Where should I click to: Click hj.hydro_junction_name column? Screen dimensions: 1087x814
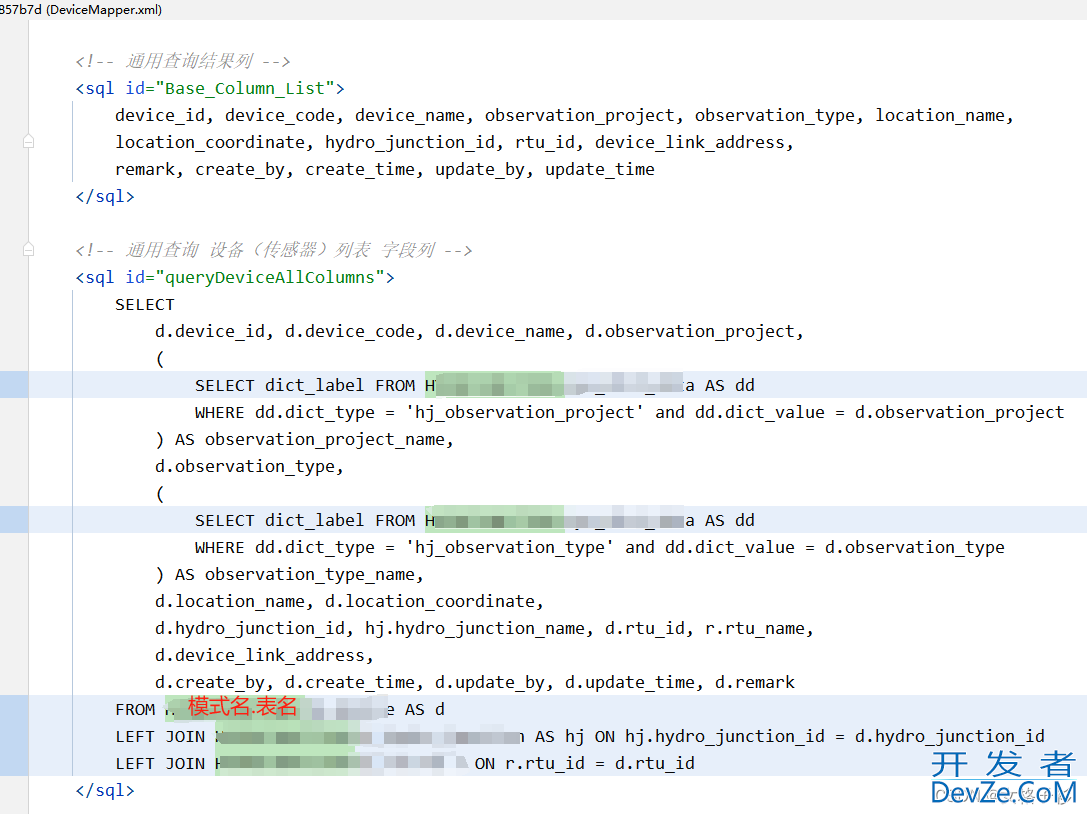coord(475,628)
